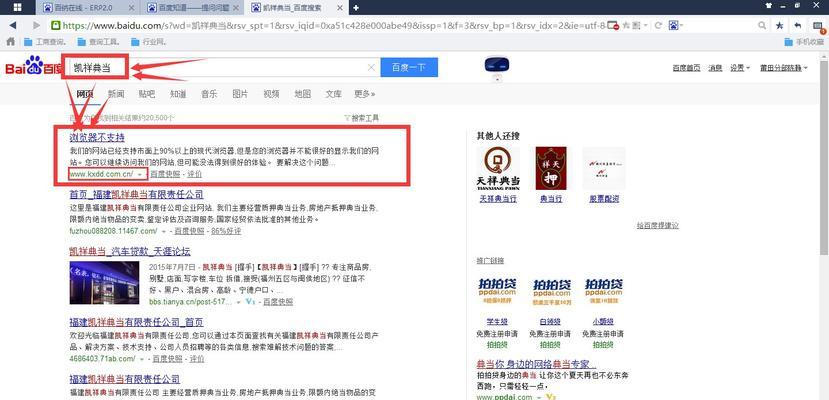Screen dimensions: 829x400
Task: Open the 行业网 bookmark folder
Action: pyautogui.click(x=149, y=42)
